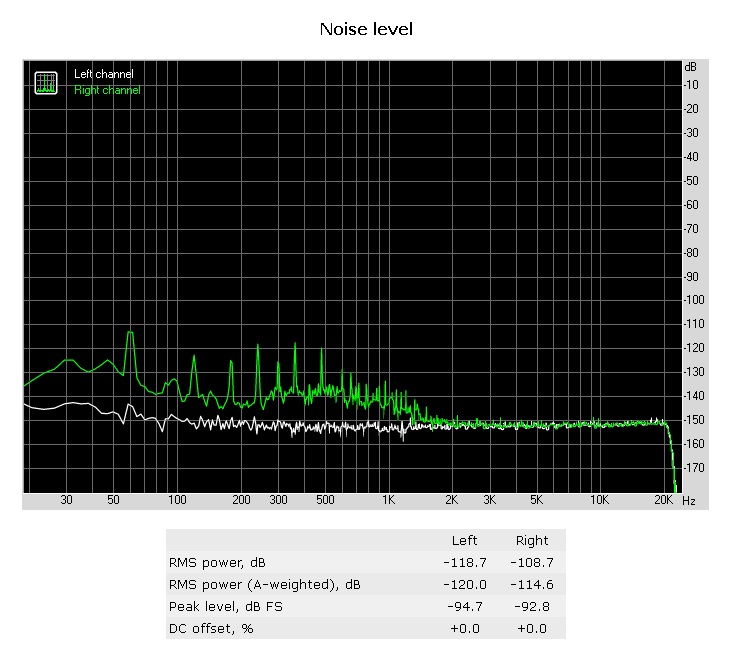Viewport: 738px width, 666px height.
Task: Click the spectrum graph icon in chart corner
Action: [x=46, y=83]
